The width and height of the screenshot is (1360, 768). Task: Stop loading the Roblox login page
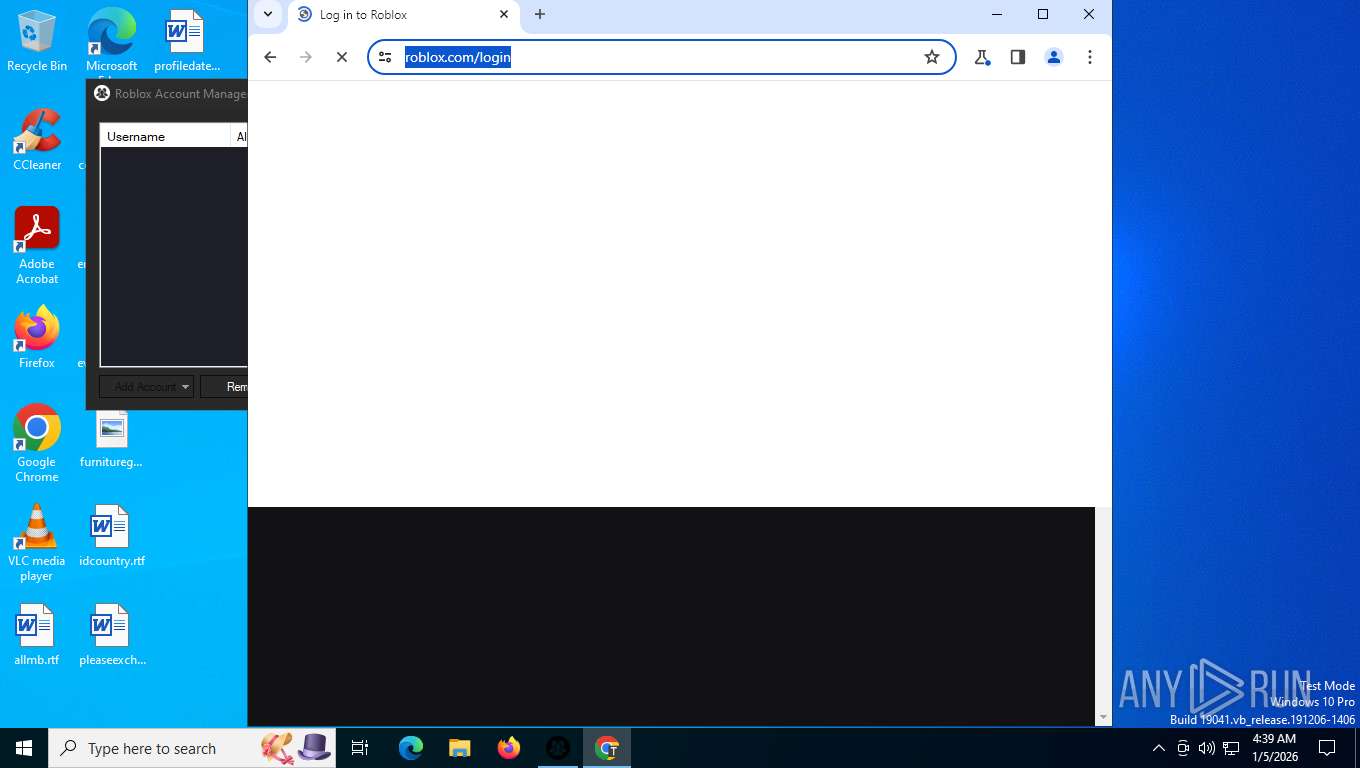[x=342, y=57]
